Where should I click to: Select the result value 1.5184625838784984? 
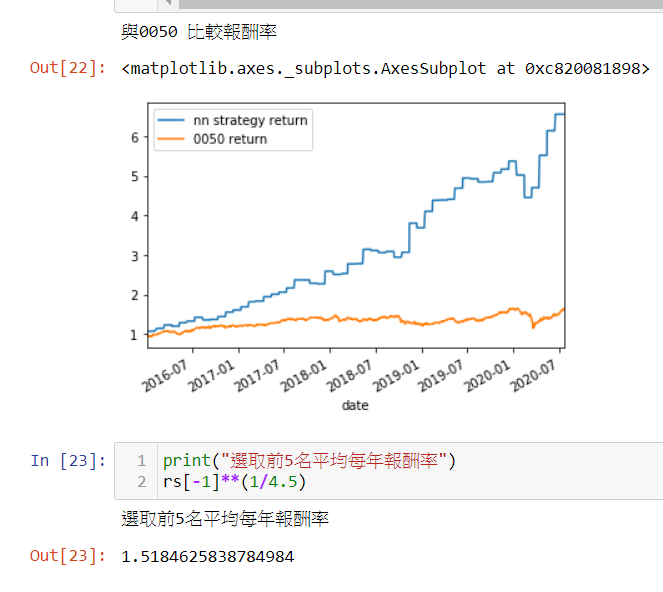207,556
